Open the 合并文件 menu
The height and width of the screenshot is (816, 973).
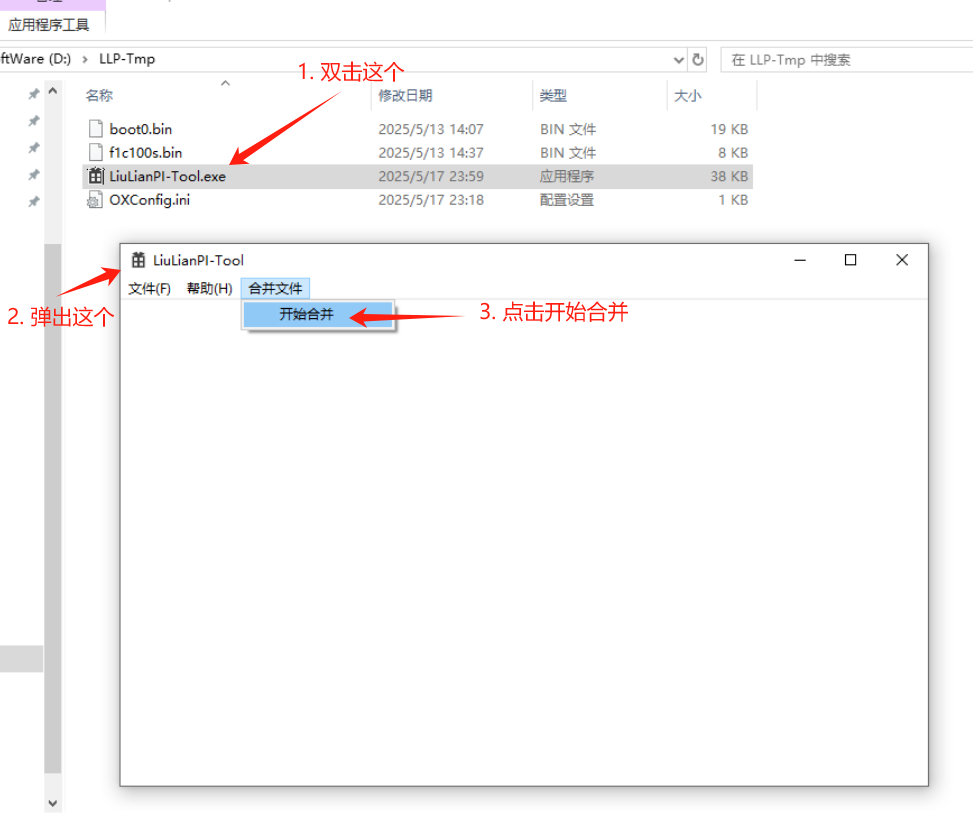[276, 289]
